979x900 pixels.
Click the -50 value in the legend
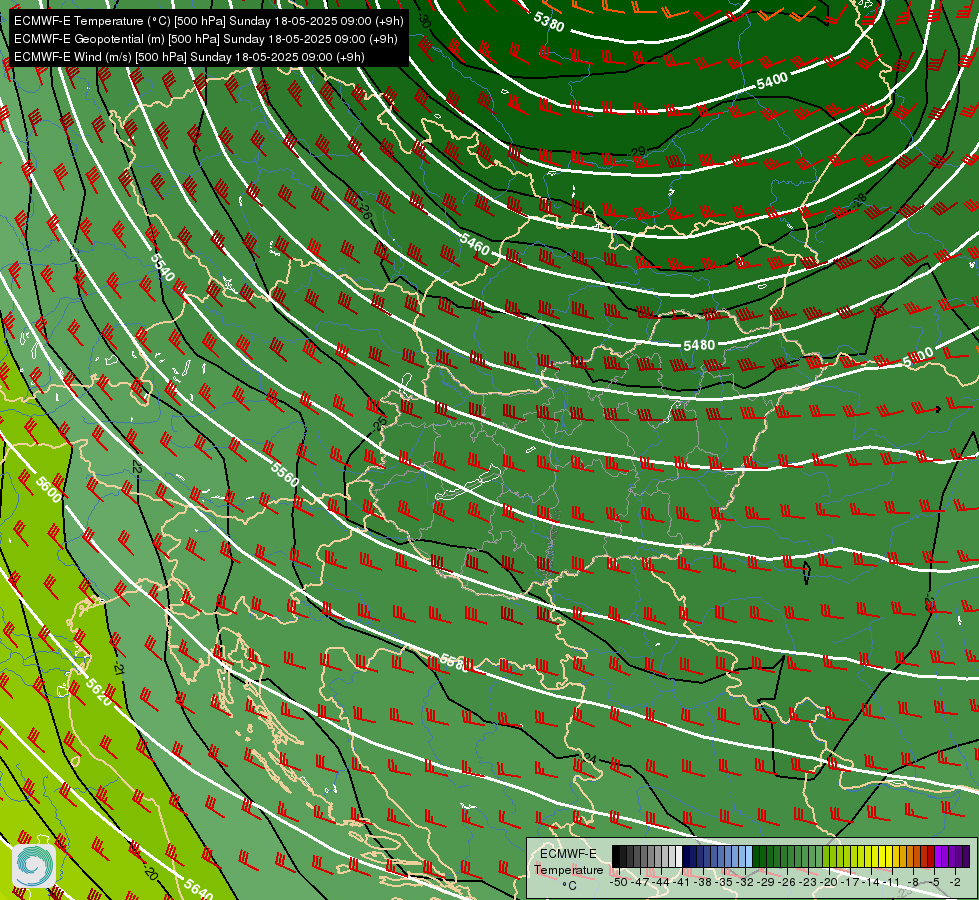click(x=619, y=882)
